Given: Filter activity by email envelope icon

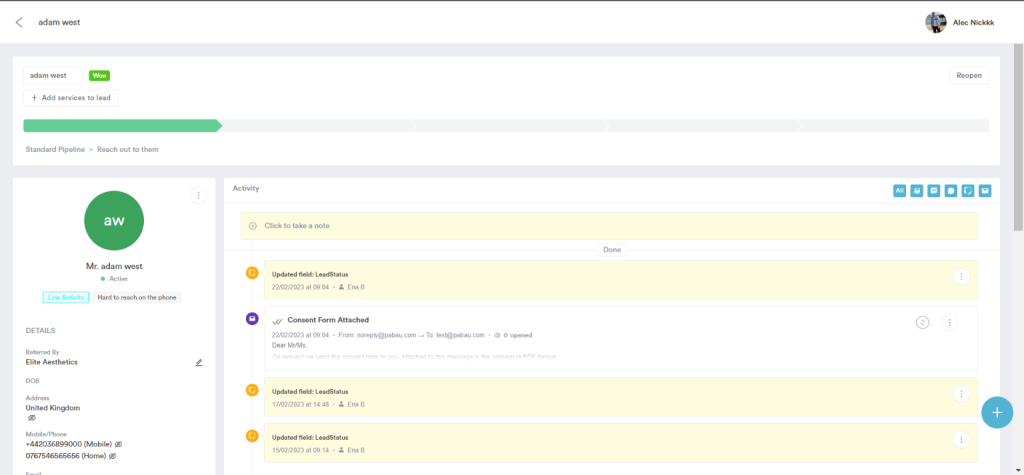Looking at the screenshot, I should point(984,190).
